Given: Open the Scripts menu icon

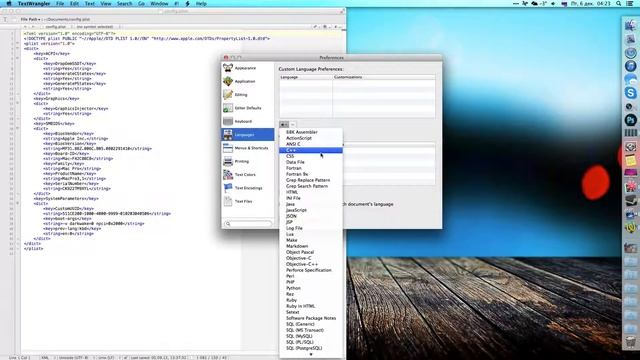Looking at the screenshot, I should [x=187, y=4].
